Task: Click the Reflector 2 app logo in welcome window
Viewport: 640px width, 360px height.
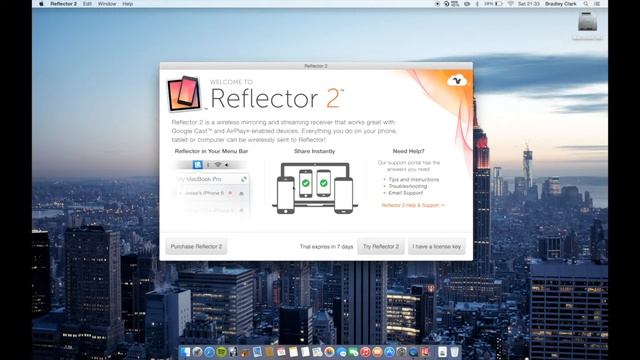Action: 184,93
